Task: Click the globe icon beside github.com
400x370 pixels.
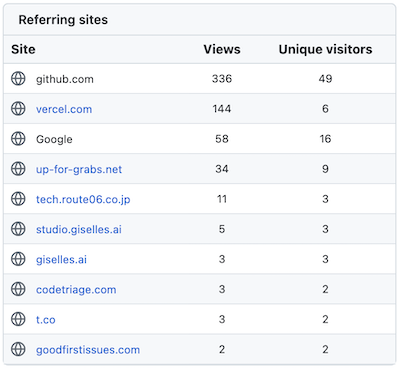Action: 18,79
